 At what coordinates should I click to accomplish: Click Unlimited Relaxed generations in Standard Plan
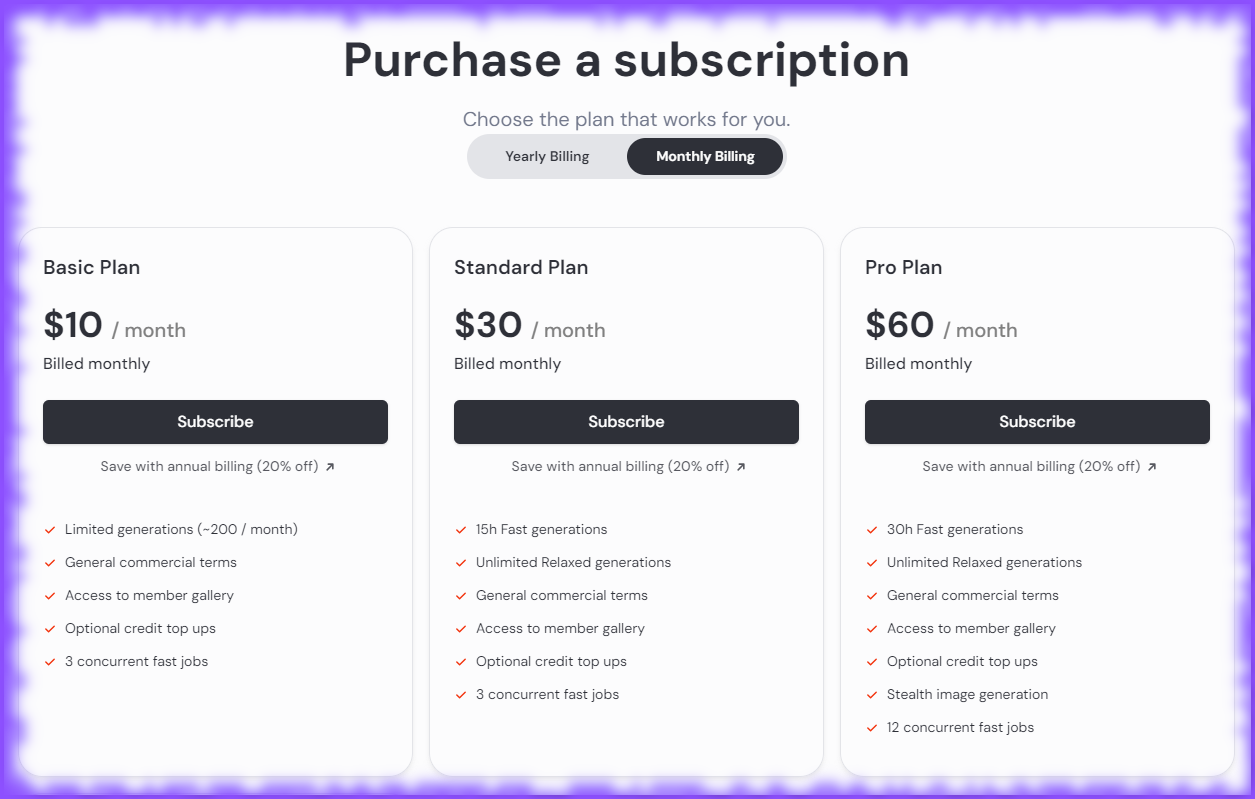[573, 562]
